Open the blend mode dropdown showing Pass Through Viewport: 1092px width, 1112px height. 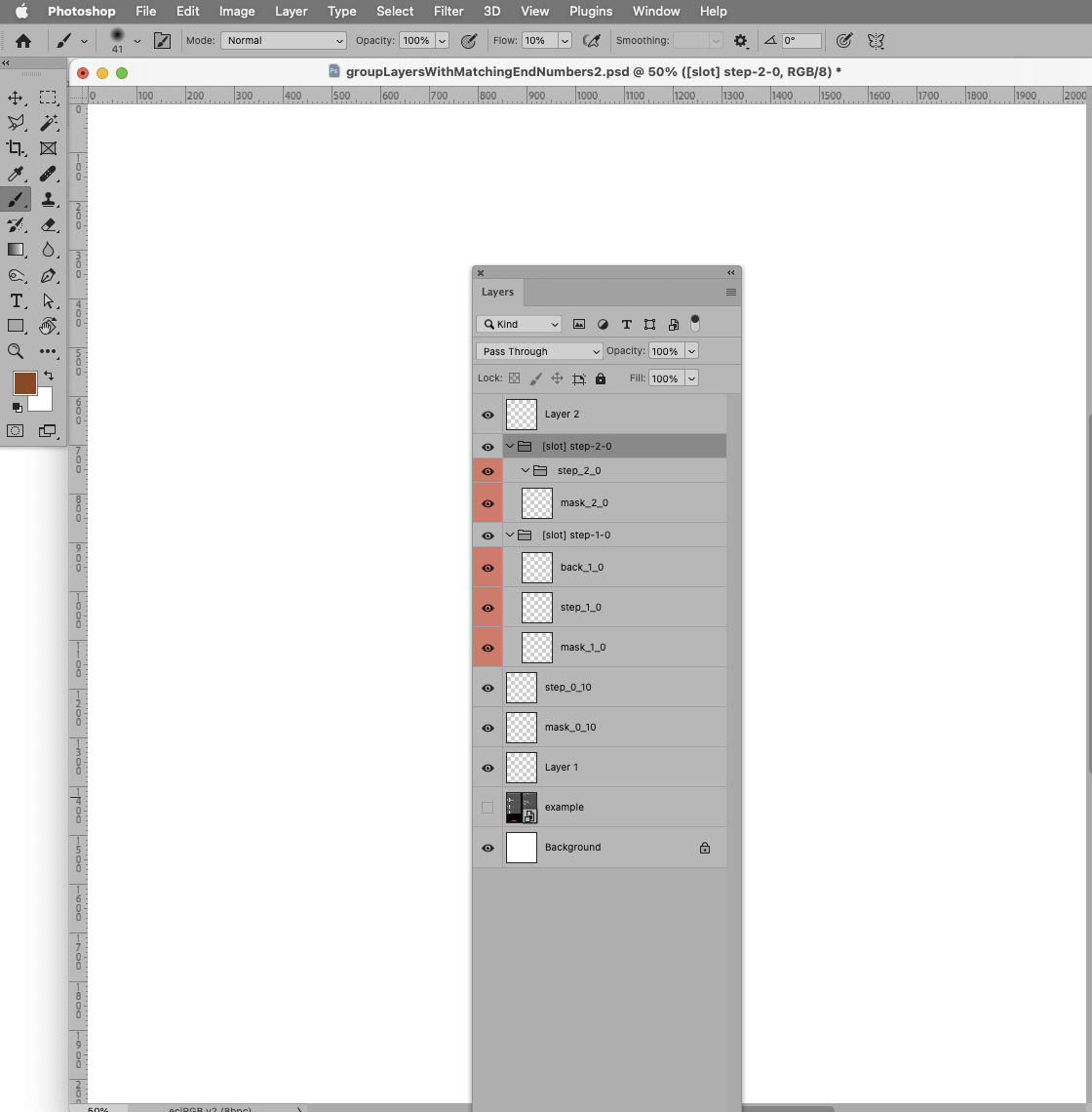point(539,350)
